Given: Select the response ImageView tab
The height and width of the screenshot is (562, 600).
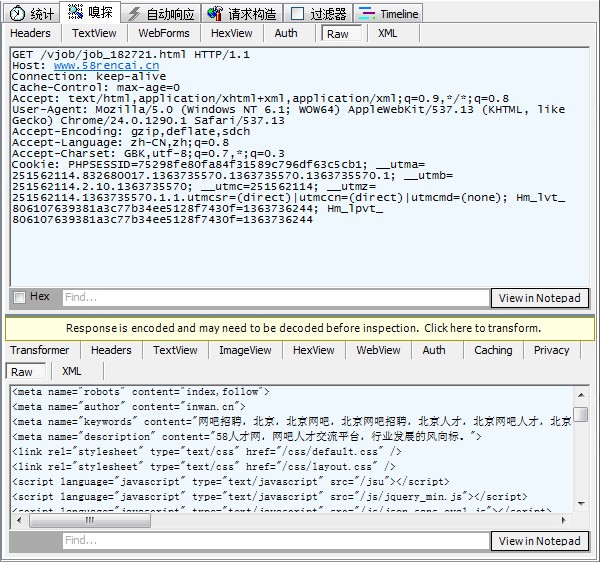Looking at the screenshot, I should pos(245,350).
